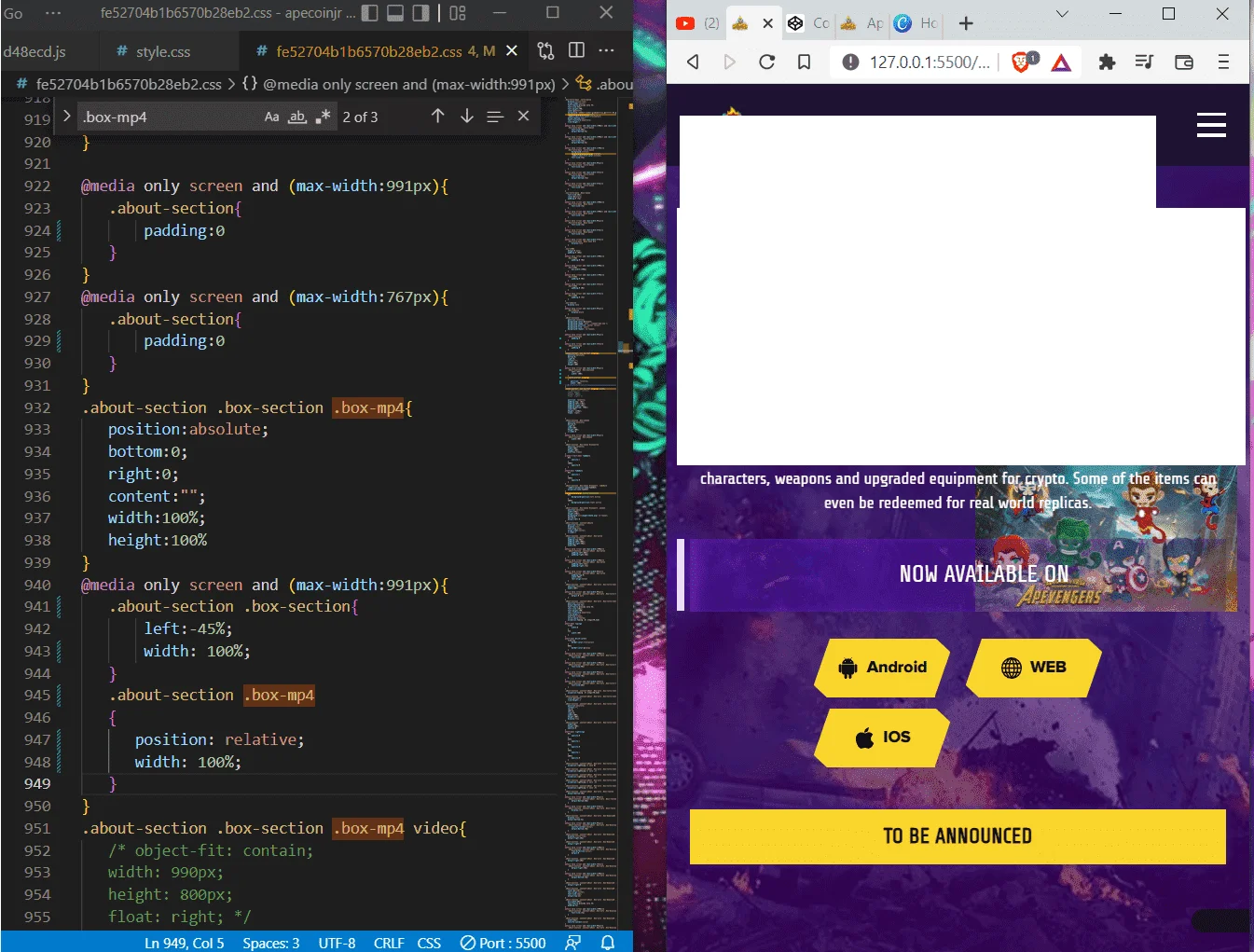
Task: Click the @media only screen breadcrumb item
Action: (x=399, y=84)
